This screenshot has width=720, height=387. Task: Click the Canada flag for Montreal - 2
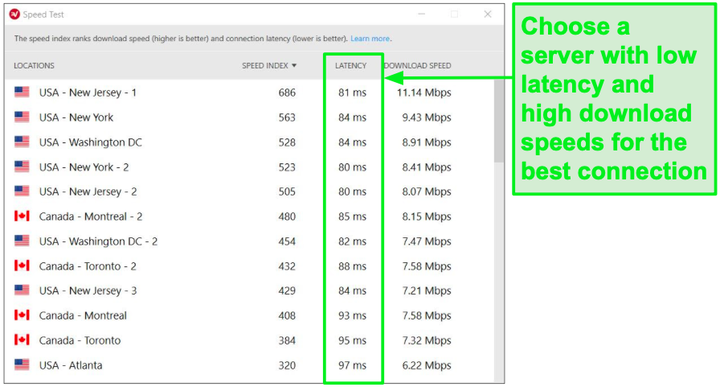point(22,216)
